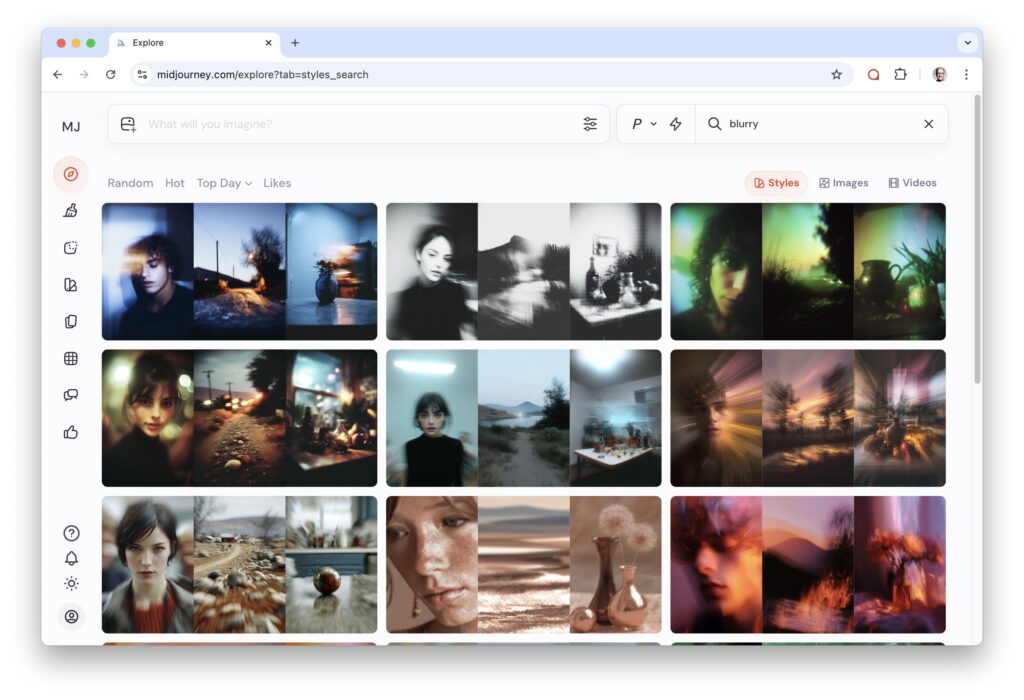Open the Create paintbrush icon in sidebar
1024x700 pixels.
pos(70,210)
